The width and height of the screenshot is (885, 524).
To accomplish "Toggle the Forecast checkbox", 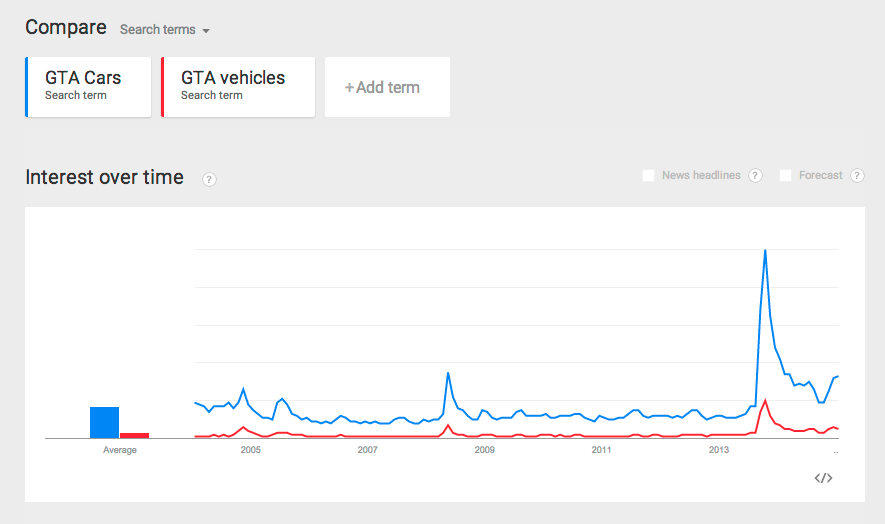I will coord(786,176).
